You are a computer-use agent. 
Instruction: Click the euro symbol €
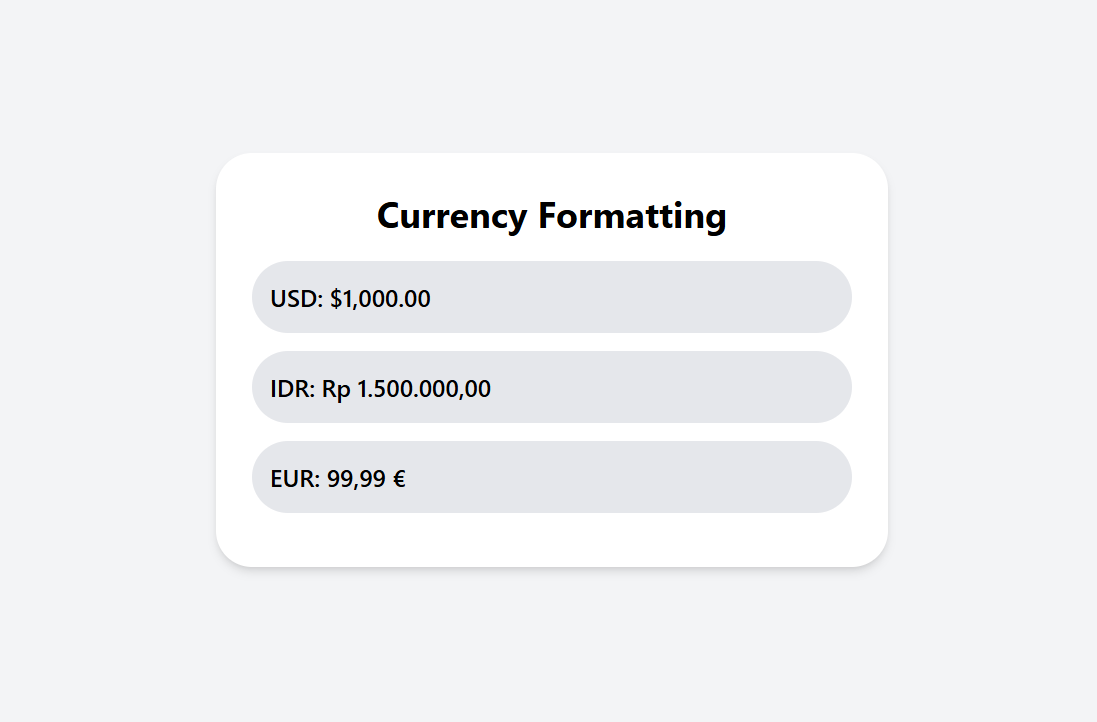click(398, 478)
